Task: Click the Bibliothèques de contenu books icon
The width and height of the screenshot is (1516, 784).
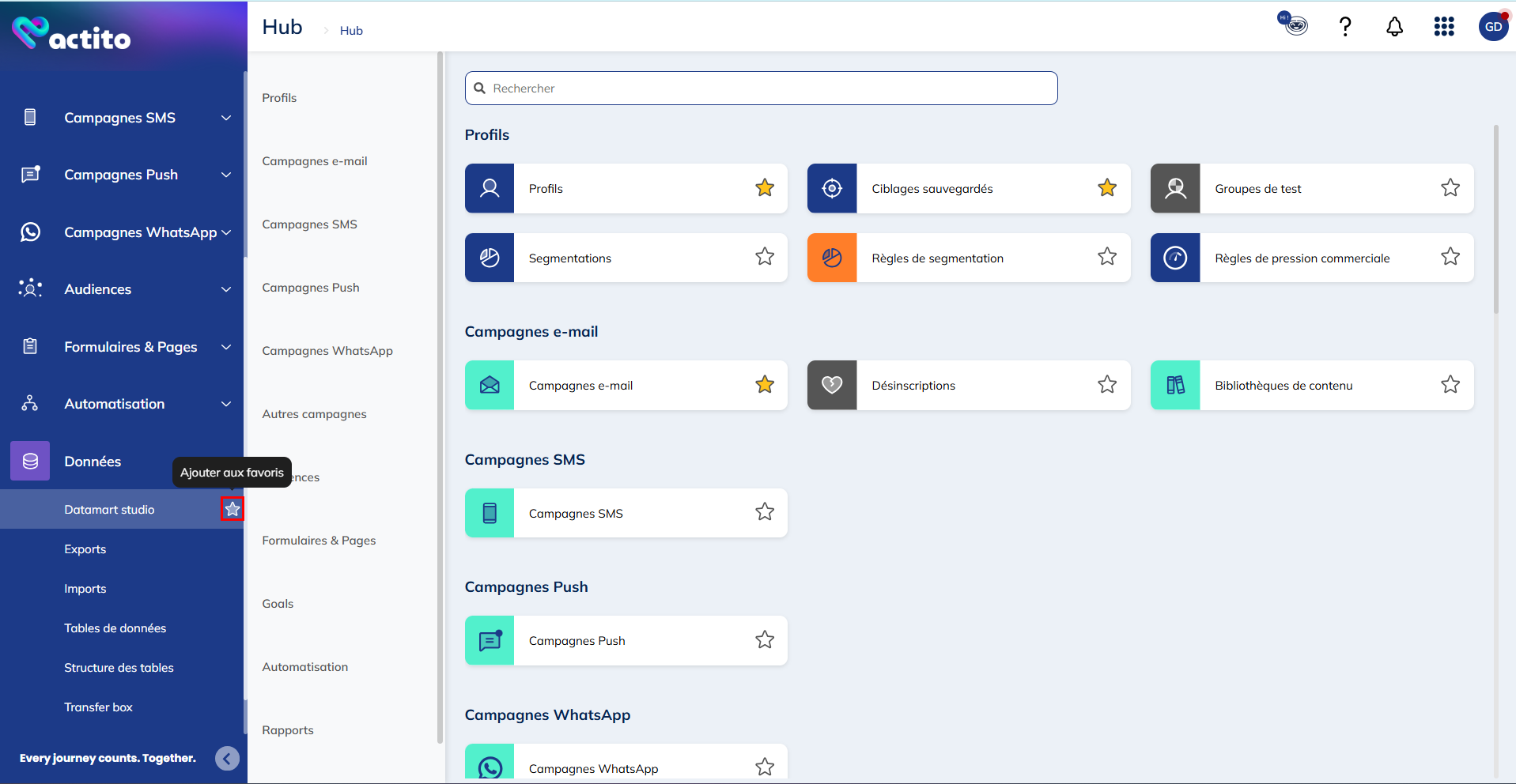Action: 1175,386
